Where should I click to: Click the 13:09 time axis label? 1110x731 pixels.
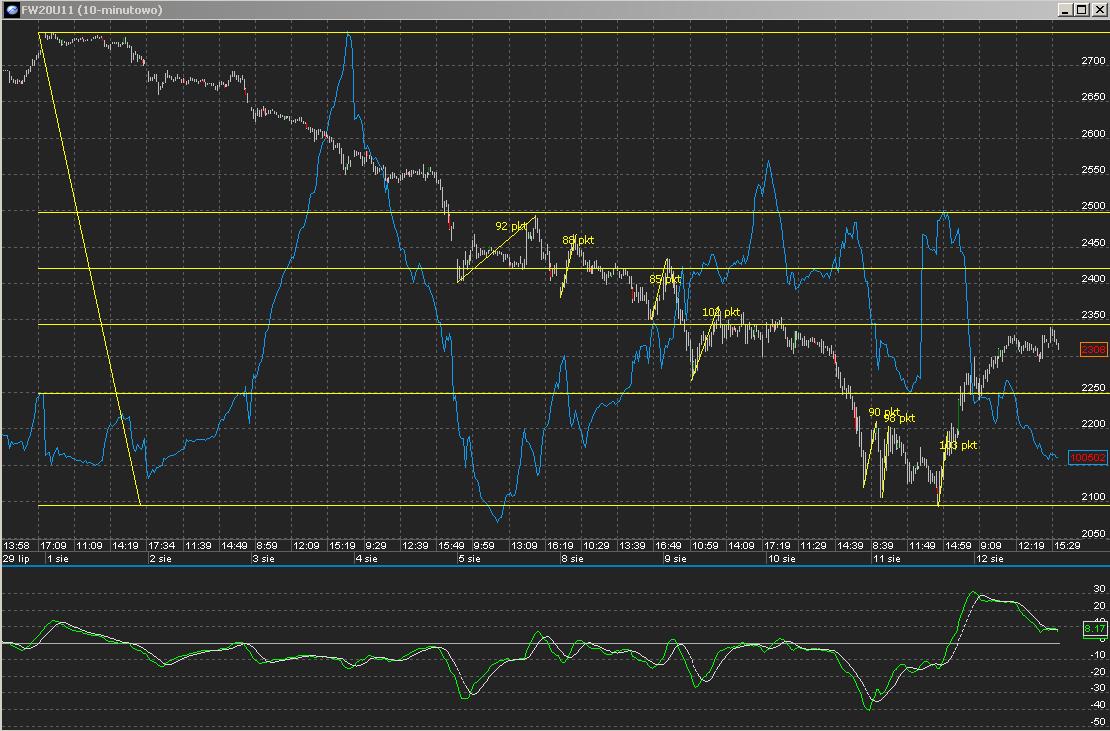(x=524, y=546)
